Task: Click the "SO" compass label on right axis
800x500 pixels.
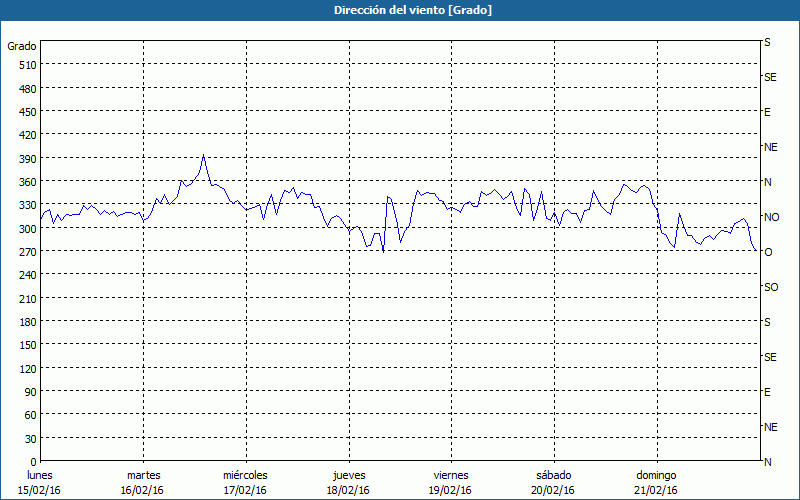Action: (771, 287)
